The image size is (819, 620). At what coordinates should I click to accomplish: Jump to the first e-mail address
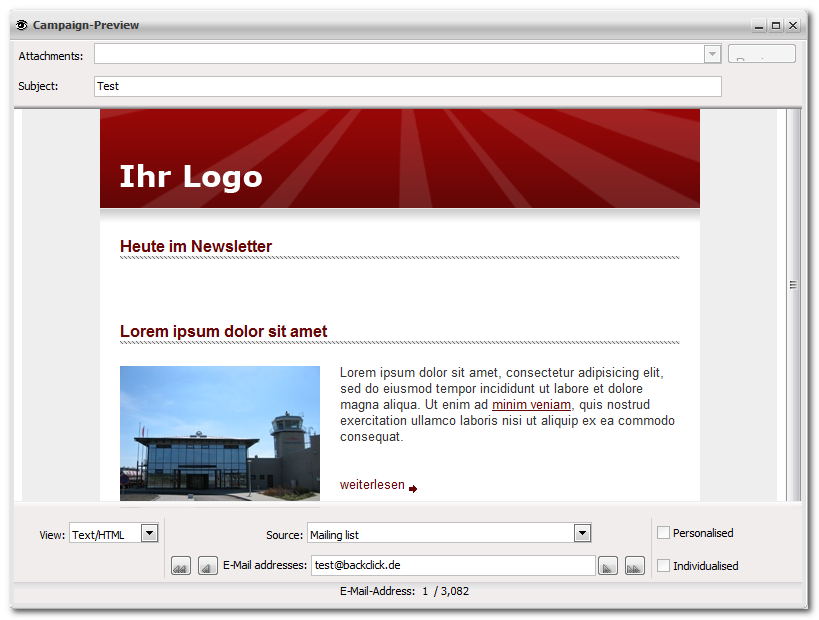coord(181,566)
